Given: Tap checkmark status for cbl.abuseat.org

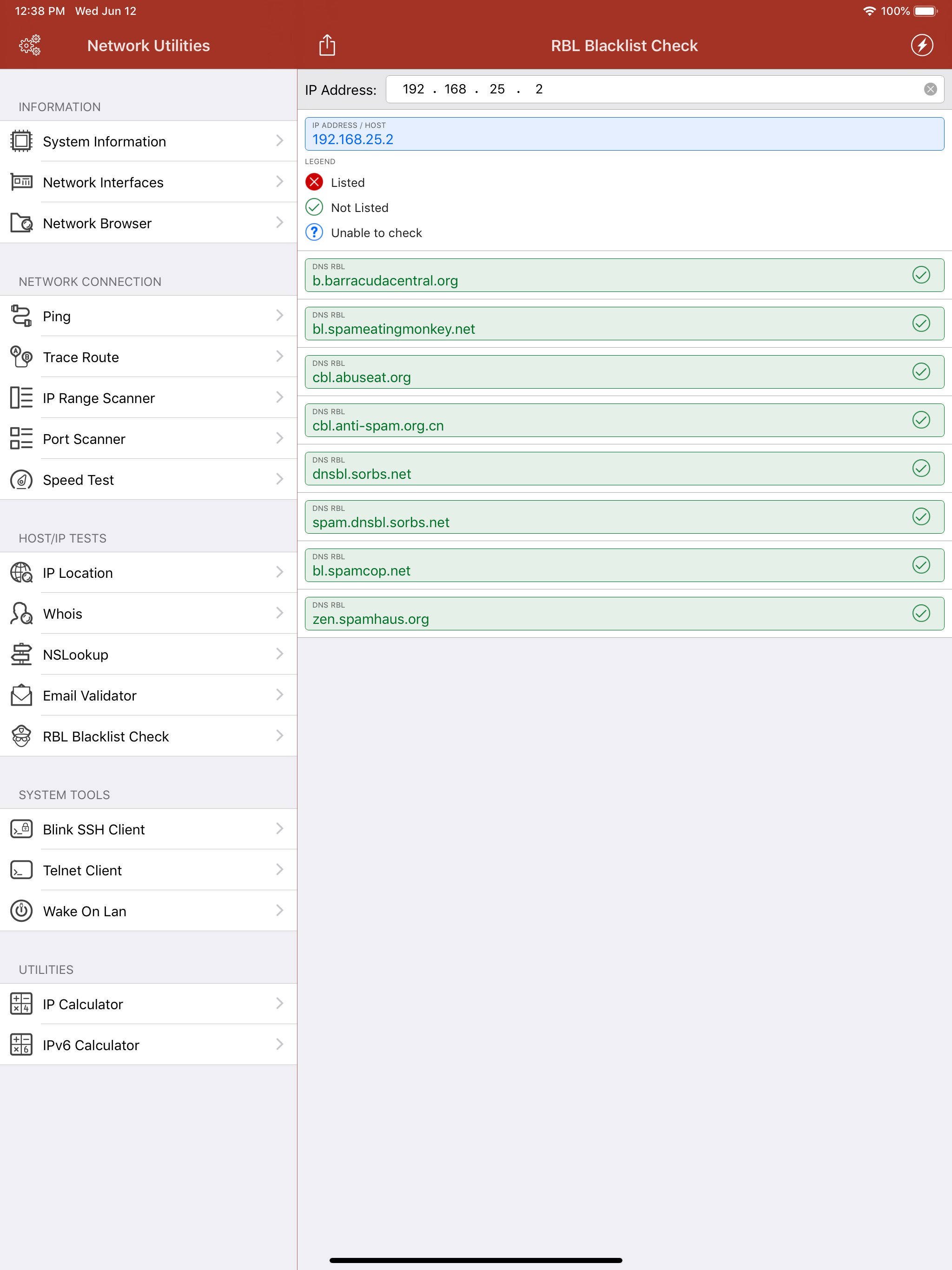Looking at the screenshot, I should pyautogui.click(x=920, y=371).
